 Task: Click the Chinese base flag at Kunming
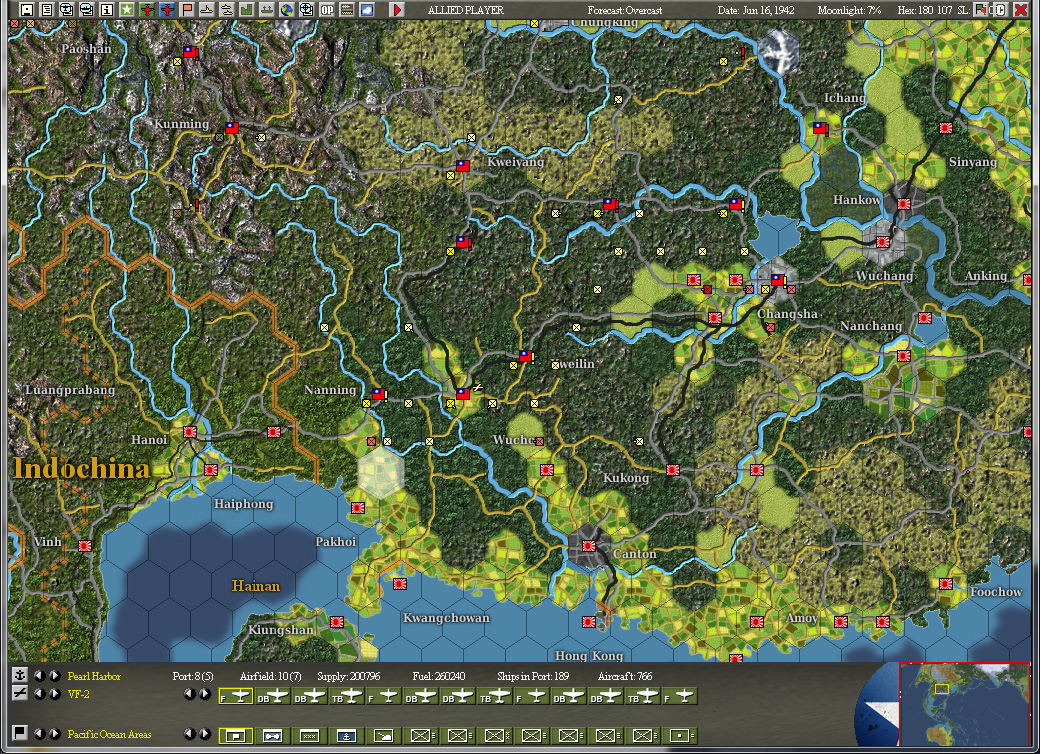pyautogui.click(x=231, y=128)
